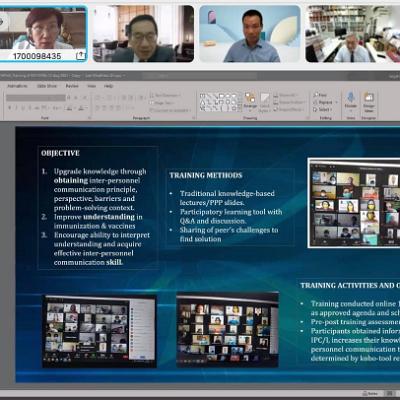Select the bottom-left meeting screenshot picture

point(99,331)
